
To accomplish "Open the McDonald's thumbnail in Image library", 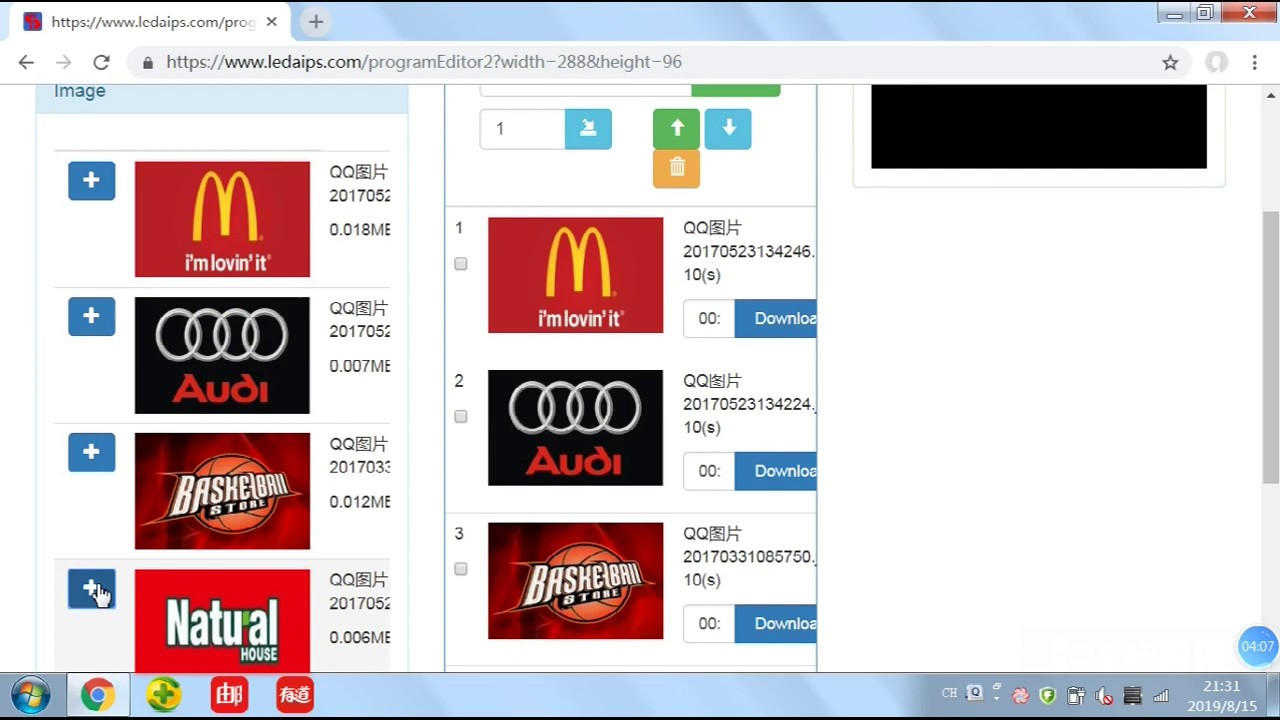I will point(222,219).
